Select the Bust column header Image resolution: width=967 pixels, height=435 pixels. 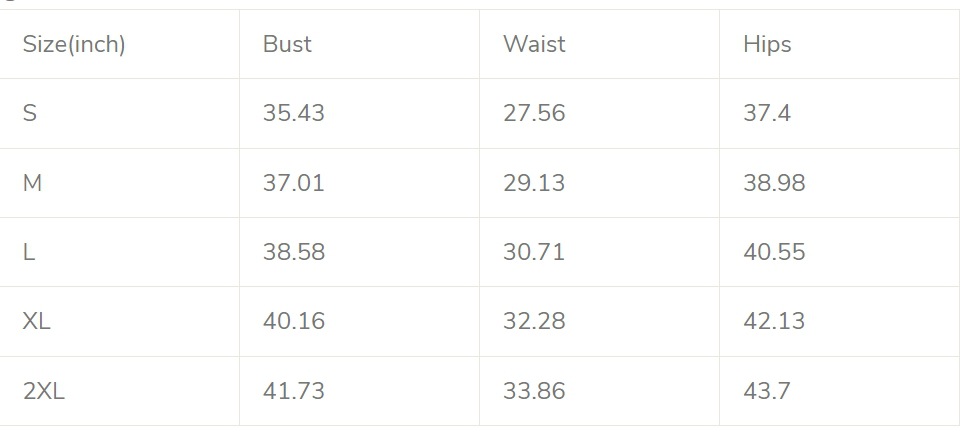(x=287, y=44)
